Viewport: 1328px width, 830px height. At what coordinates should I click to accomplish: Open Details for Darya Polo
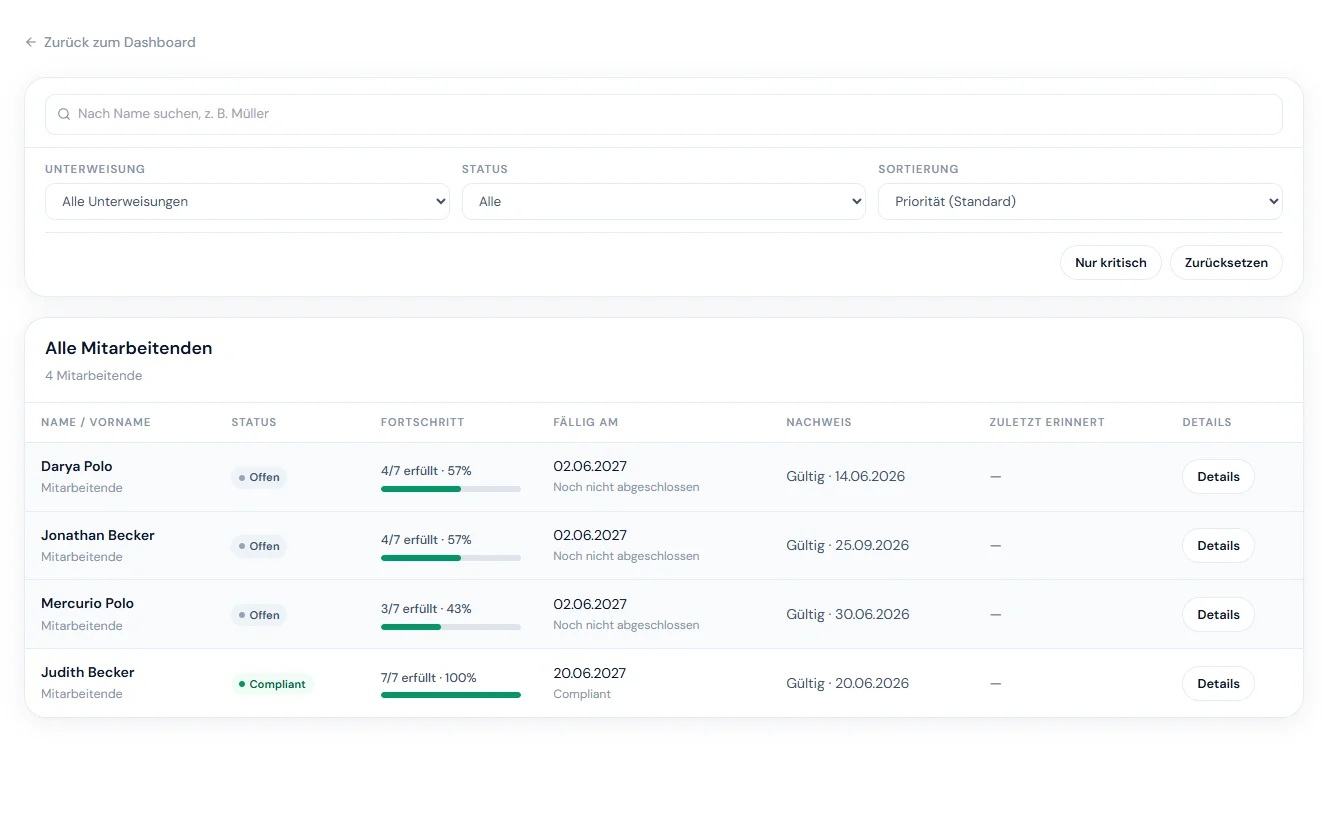point(1218,477)
